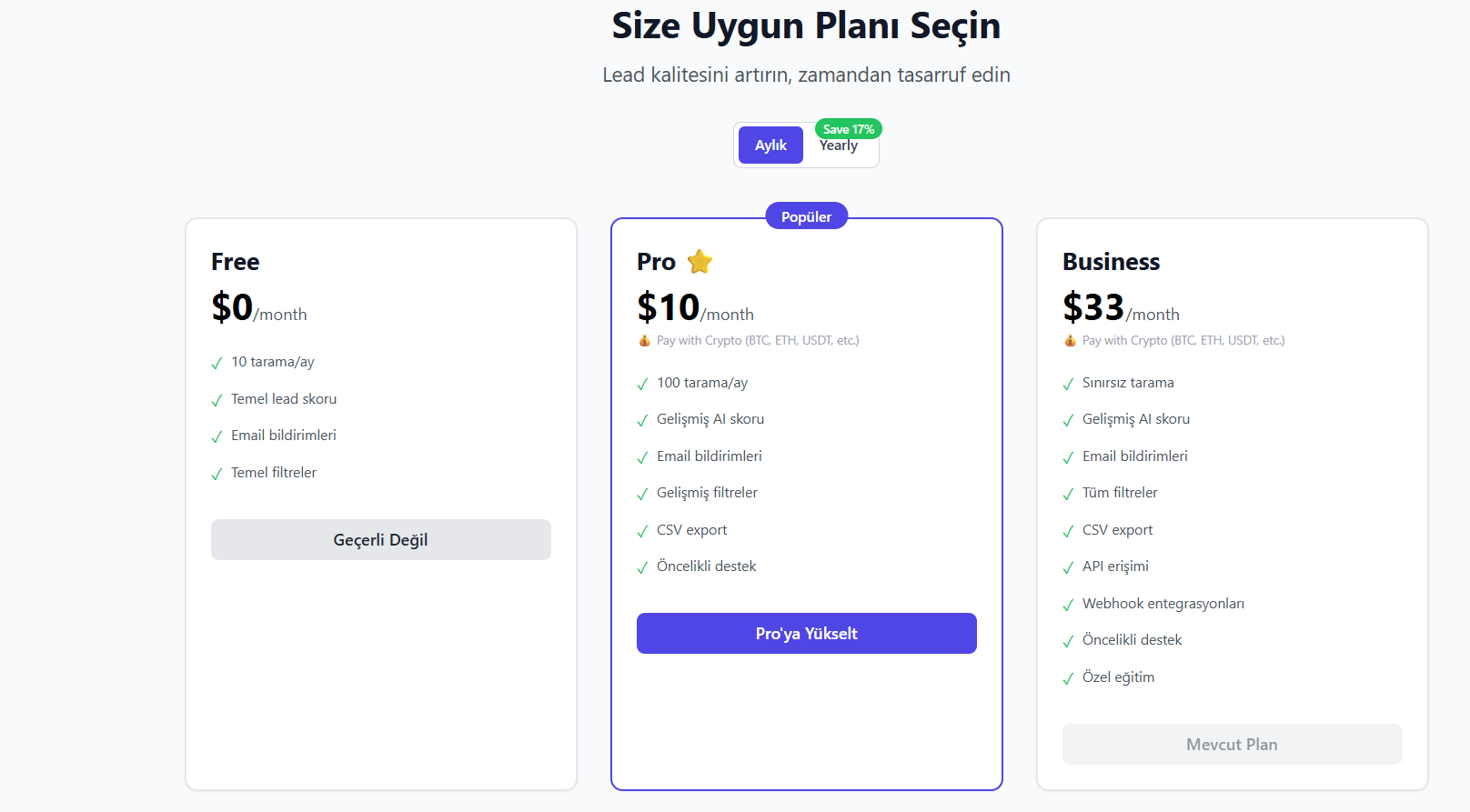Click Pay with Crypto text under Pro plan
This screenshot has width=1470, height=812.
(758, 341)
